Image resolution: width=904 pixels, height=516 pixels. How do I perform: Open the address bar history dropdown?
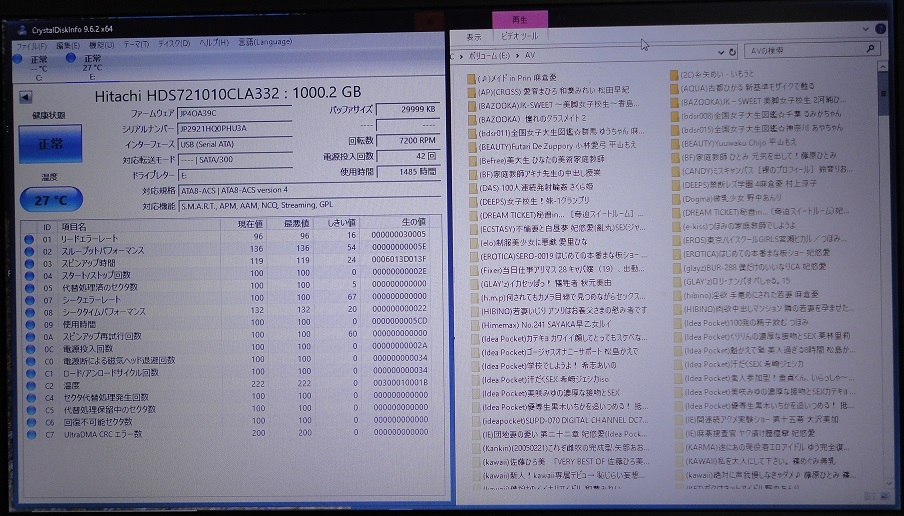720,52
